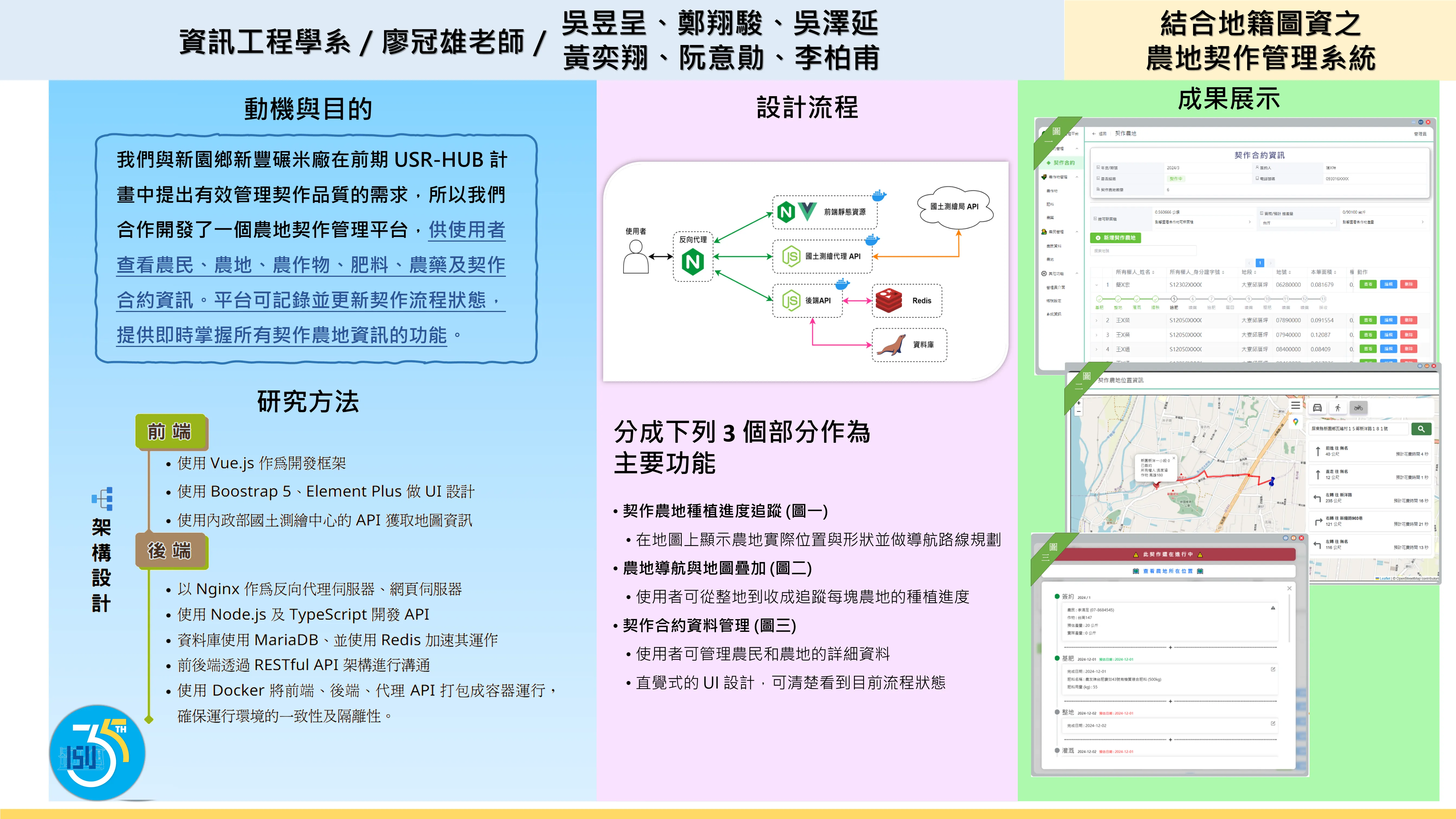1456x819 pixels.
Task: Expand row 2 王X榮 07890000
Action: (1097, 320)
